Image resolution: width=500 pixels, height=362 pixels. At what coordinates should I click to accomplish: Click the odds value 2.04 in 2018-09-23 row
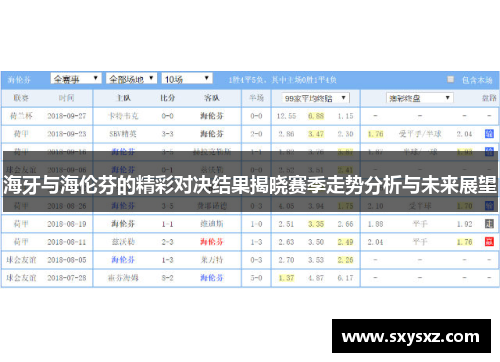pyautogui.click(x=464, y=134)
